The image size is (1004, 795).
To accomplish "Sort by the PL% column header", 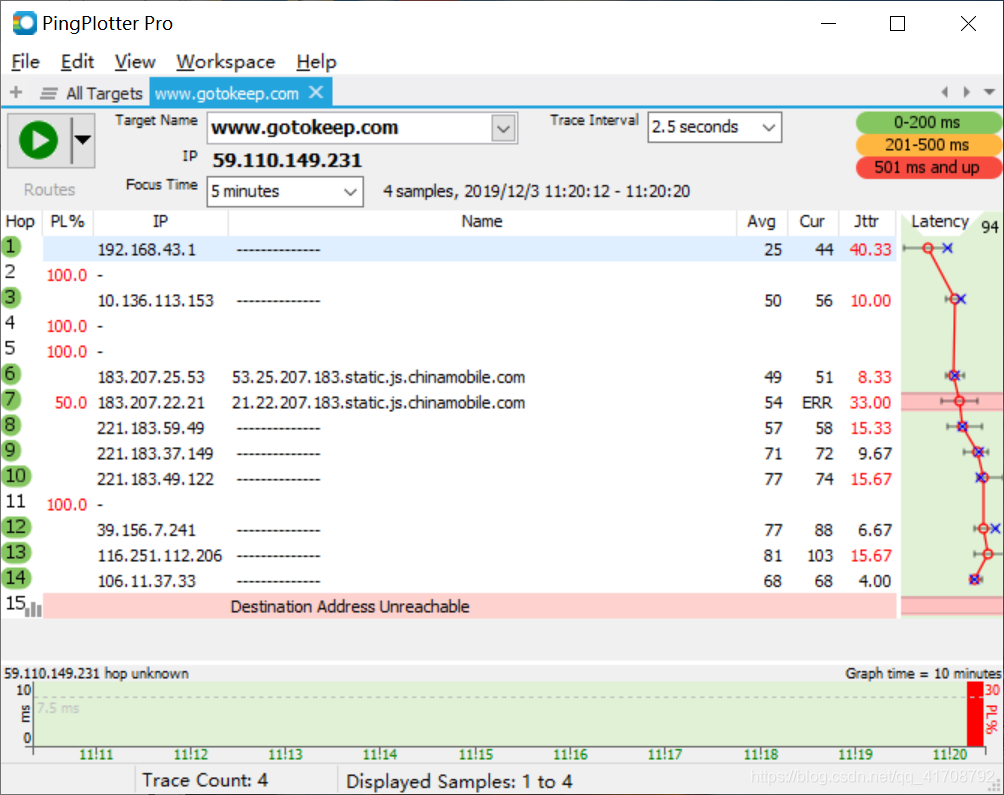I will pos(67,221).
